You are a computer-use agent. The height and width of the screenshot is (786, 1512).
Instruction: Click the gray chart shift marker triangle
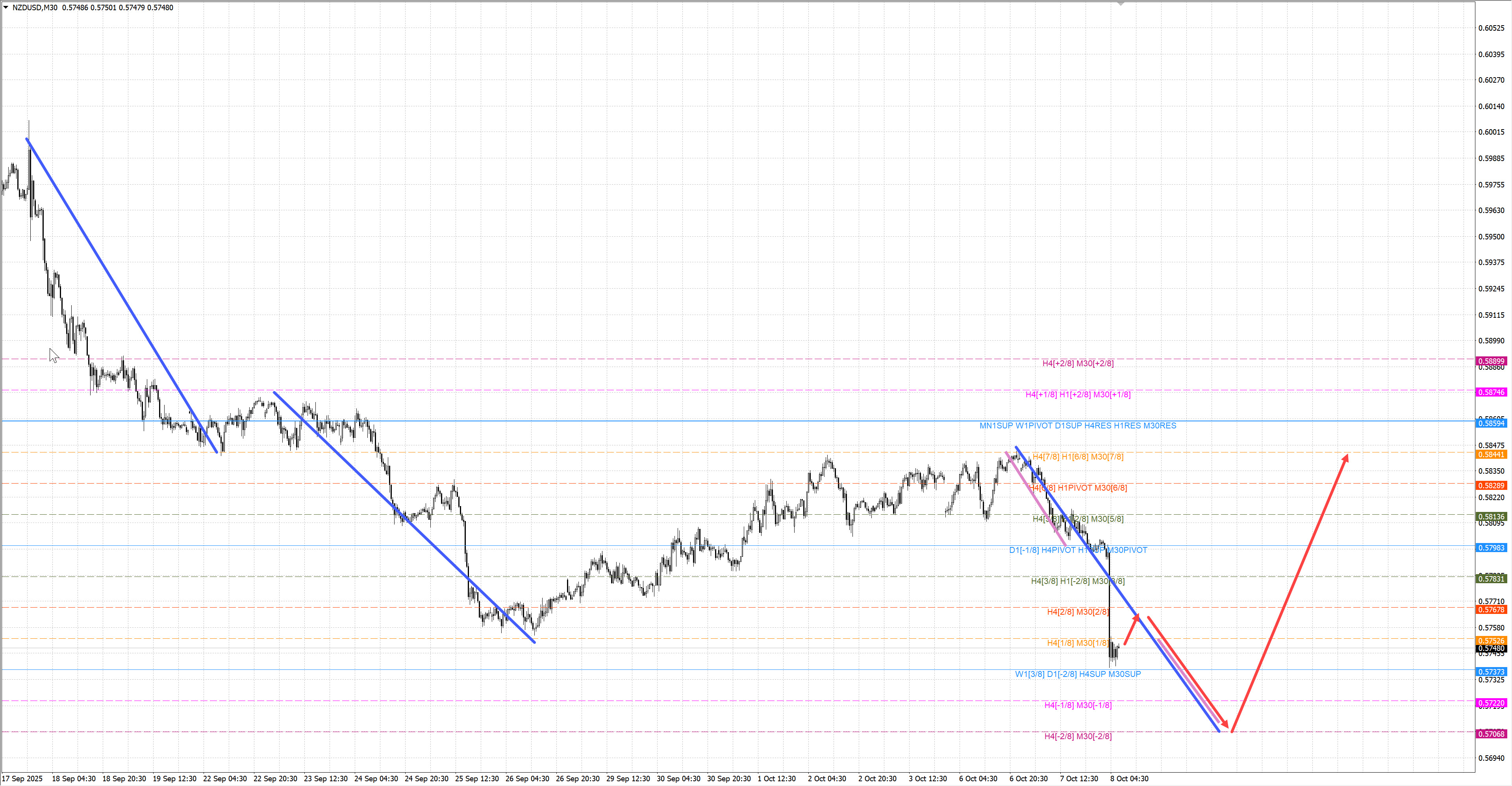pyautogui.click(x=1121, y=4)
